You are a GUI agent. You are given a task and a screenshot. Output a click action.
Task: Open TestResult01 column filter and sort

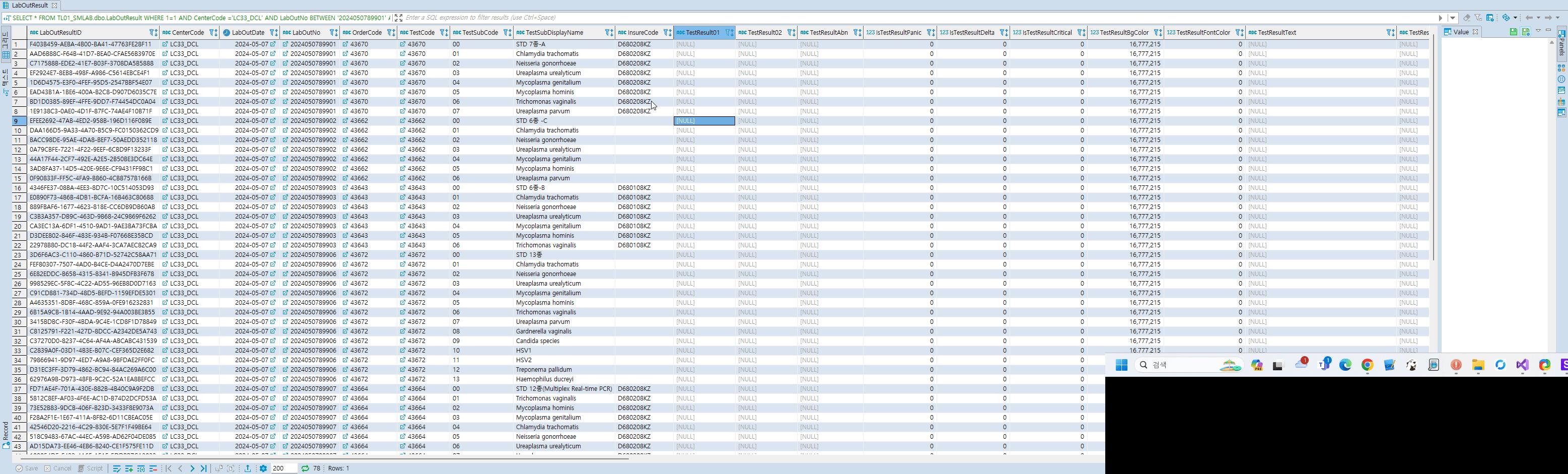(729, 32)
